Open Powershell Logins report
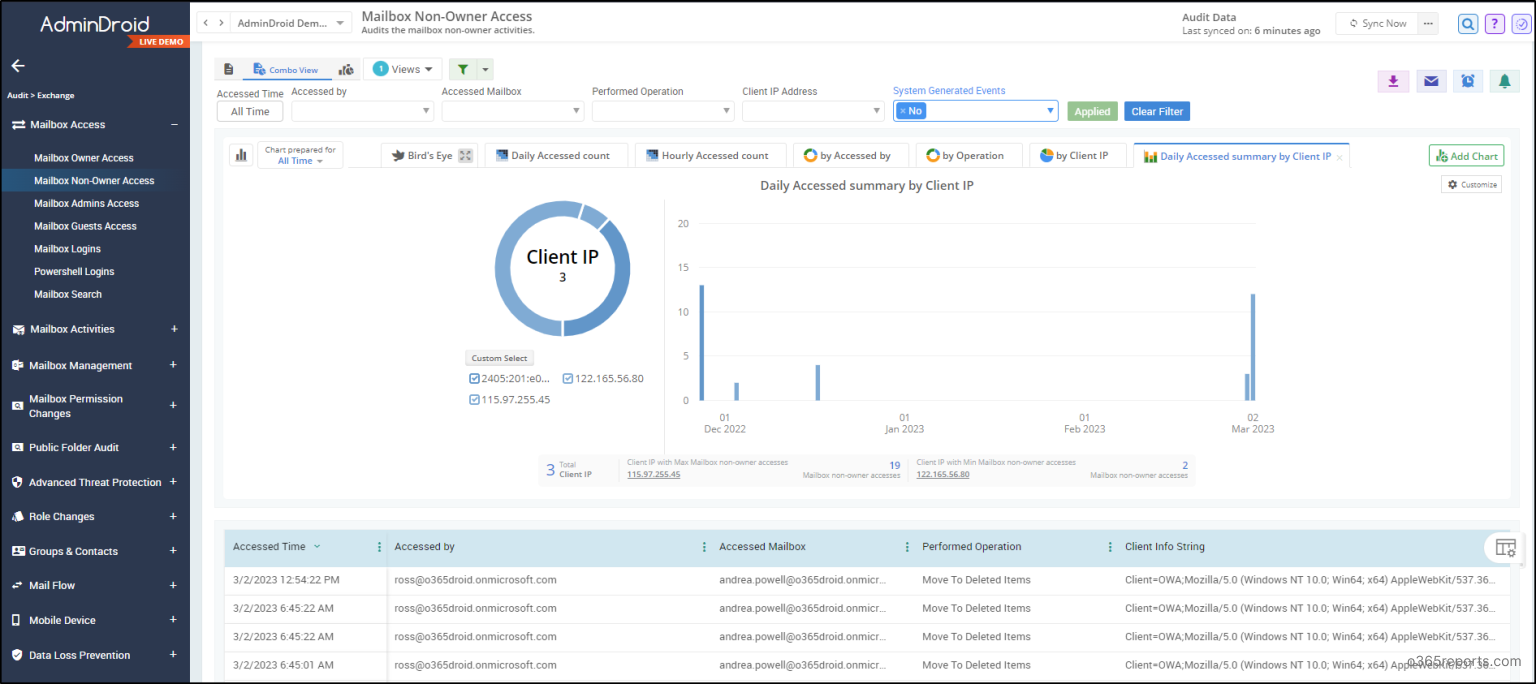The image size is (1536, 684). click(74, 271)
